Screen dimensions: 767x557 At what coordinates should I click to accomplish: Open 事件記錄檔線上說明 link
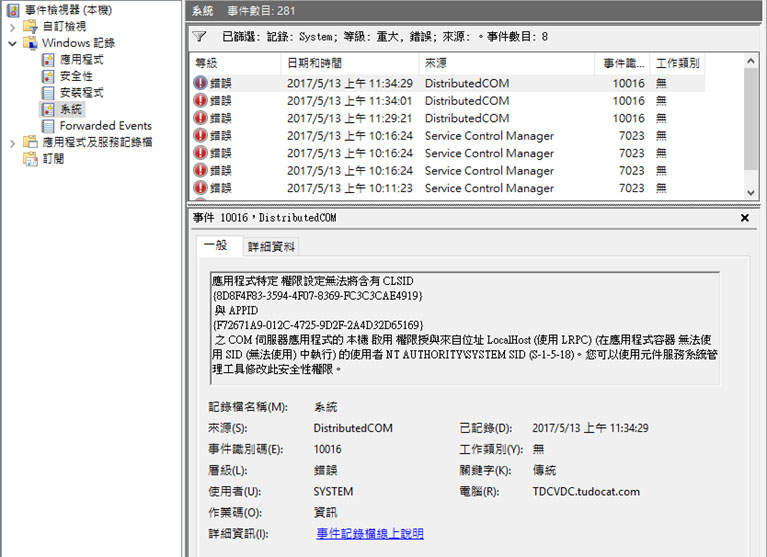point(370,534)
